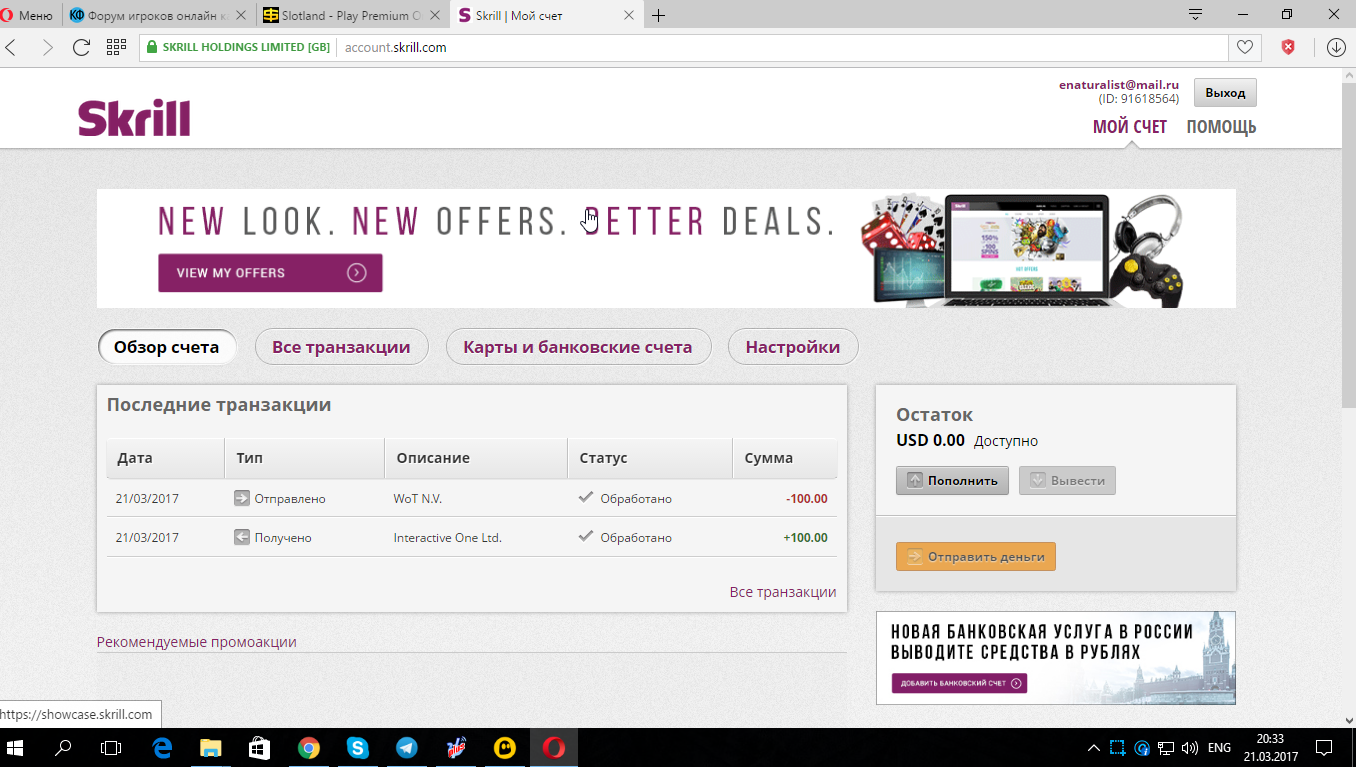Screen dimensions: 1356x767
Task: Close the Skrill Мой счет tab
Action: click(x=628, y=16)
